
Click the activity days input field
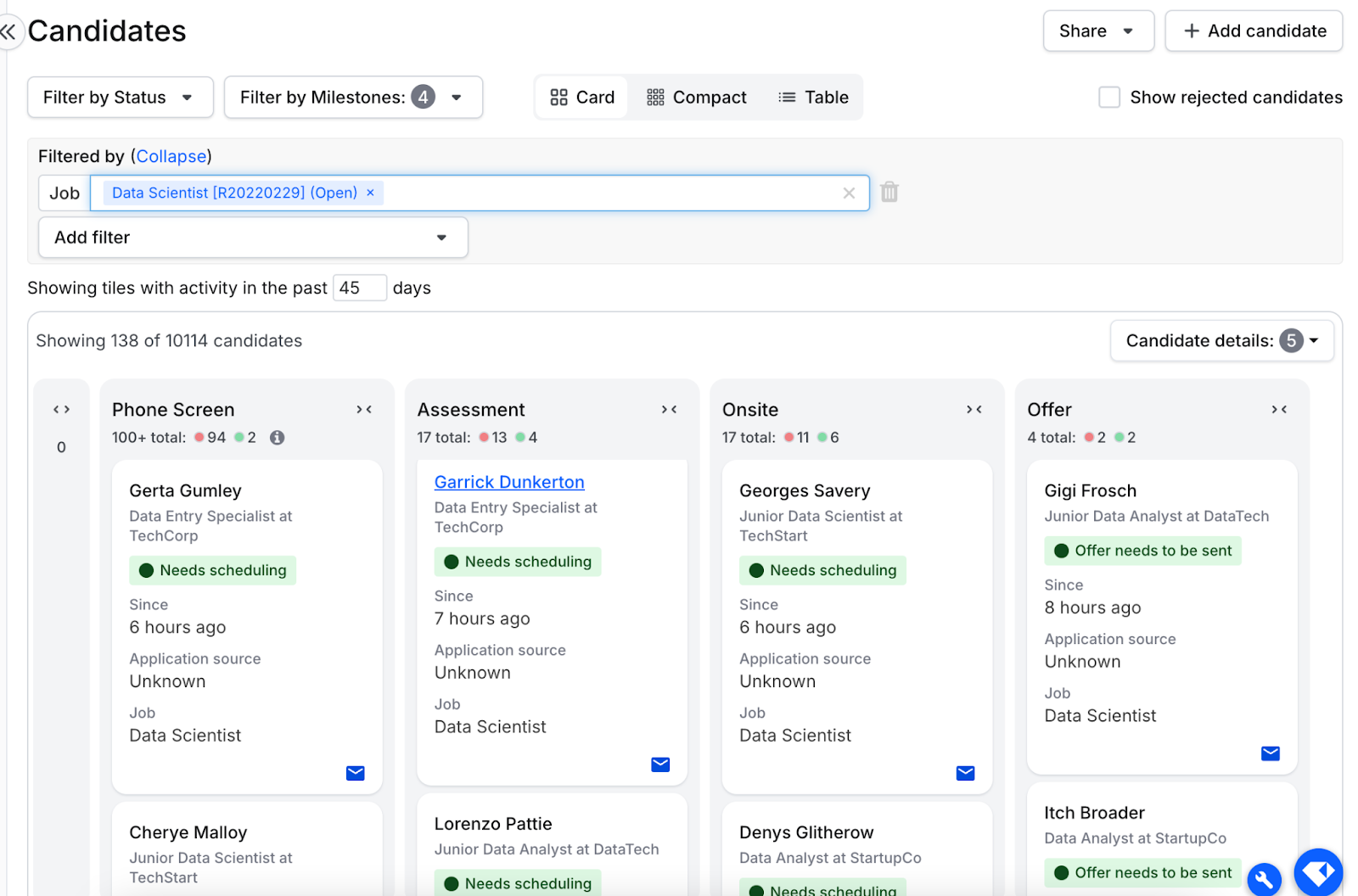coord(360,288)
